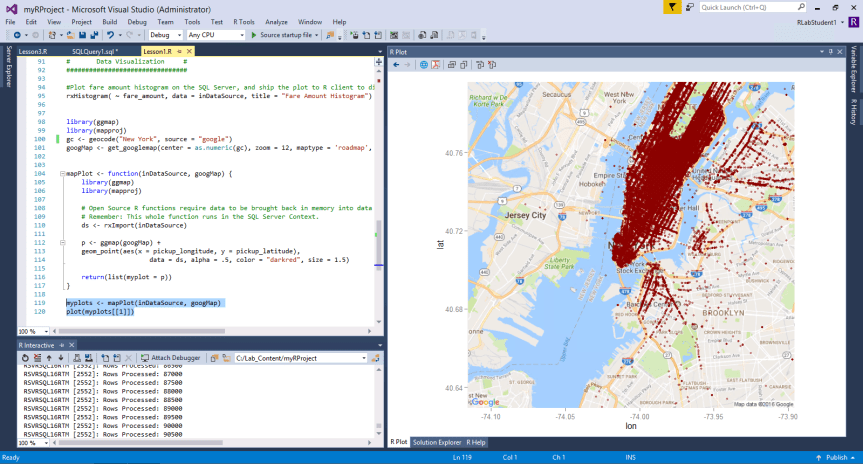The image size is (863, 464).
Task: Open the Debug configuration dropdown
Action: pos(166,35)
